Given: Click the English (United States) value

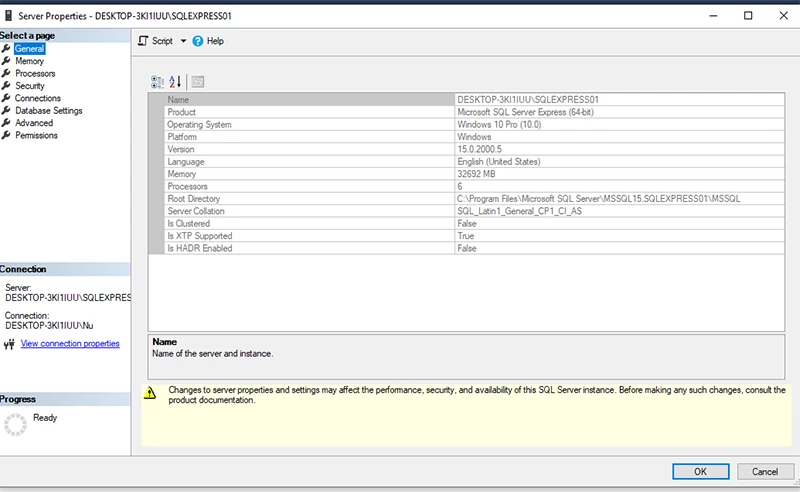Looking at the screenshot, I should [x=498, y=162].
